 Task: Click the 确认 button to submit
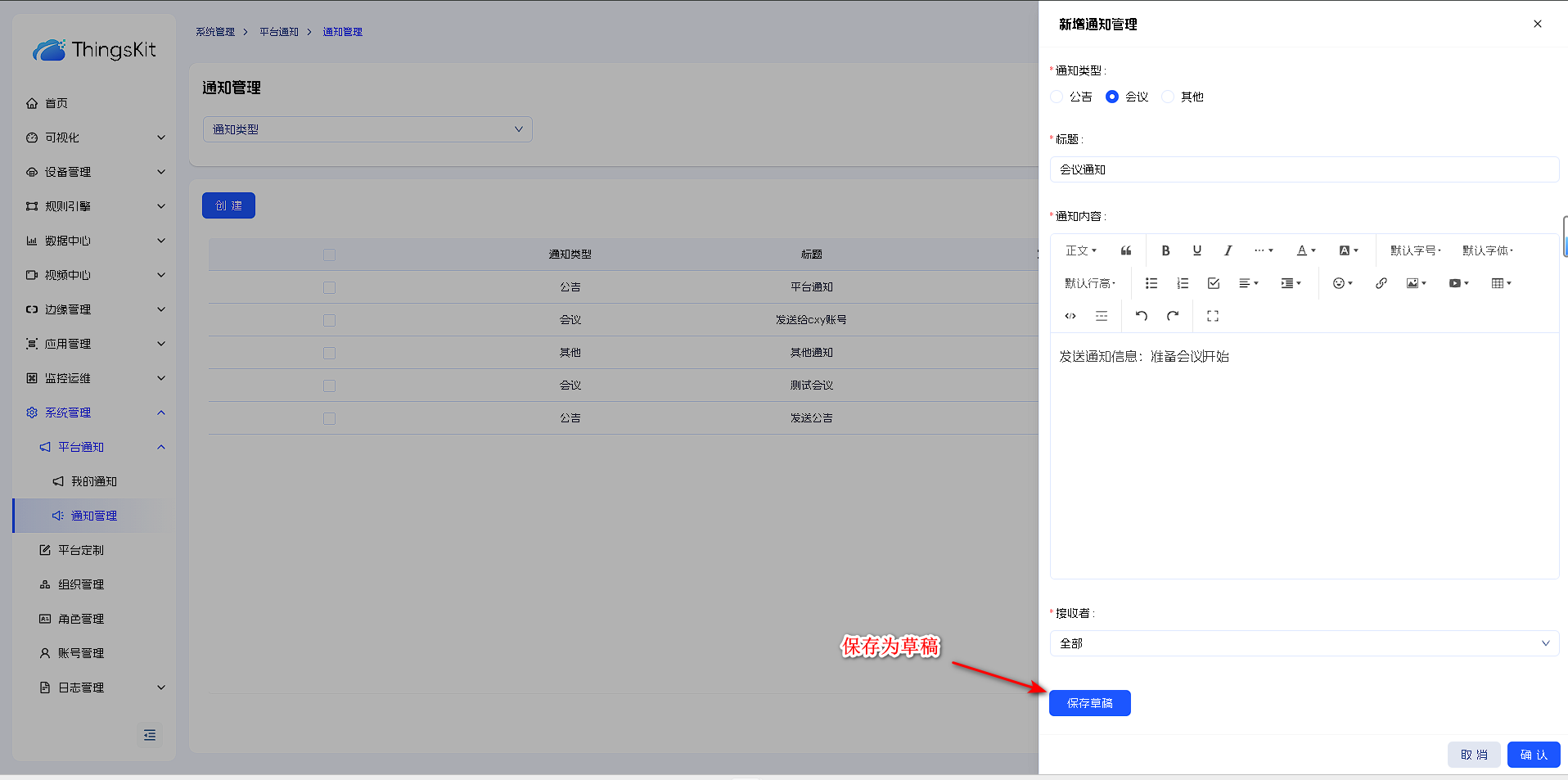(x=1533, y=755)
